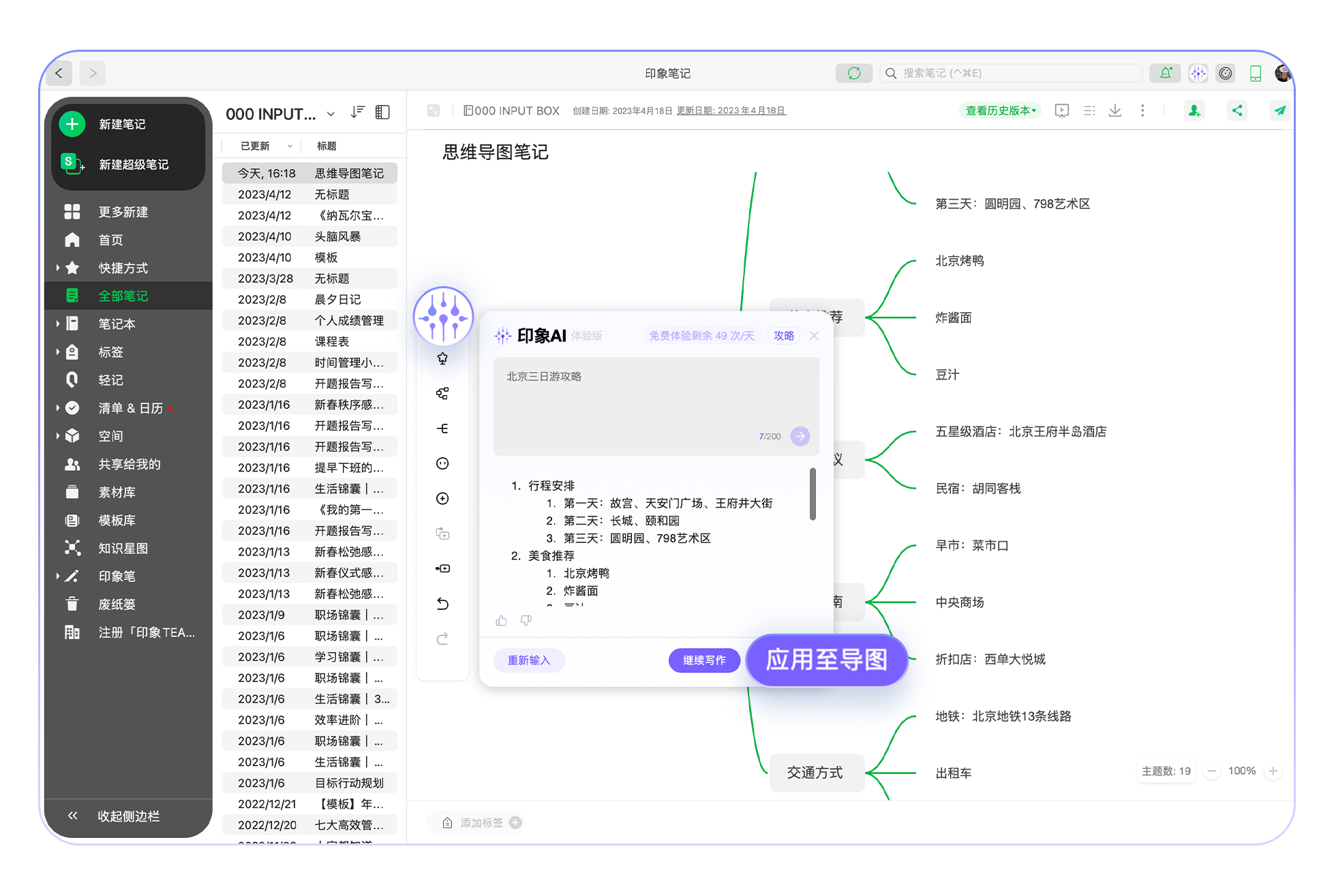Open the 000 INPUT notebook dropdown

click(x=331, y=114)
